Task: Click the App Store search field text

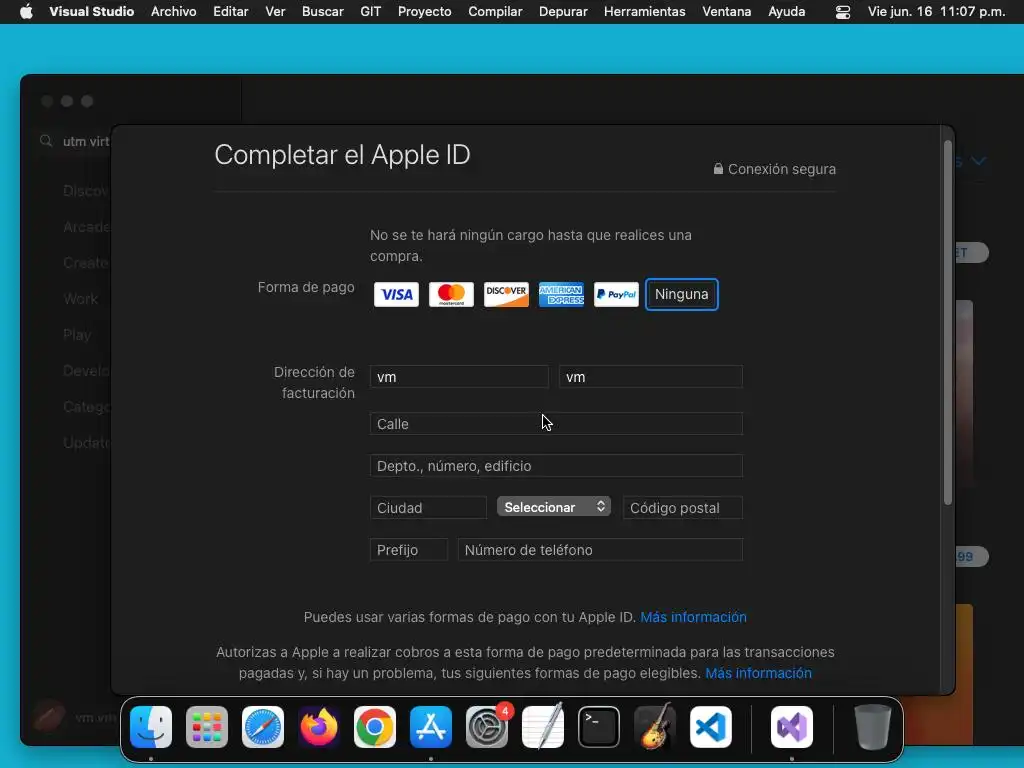Action: coord(86,141)
